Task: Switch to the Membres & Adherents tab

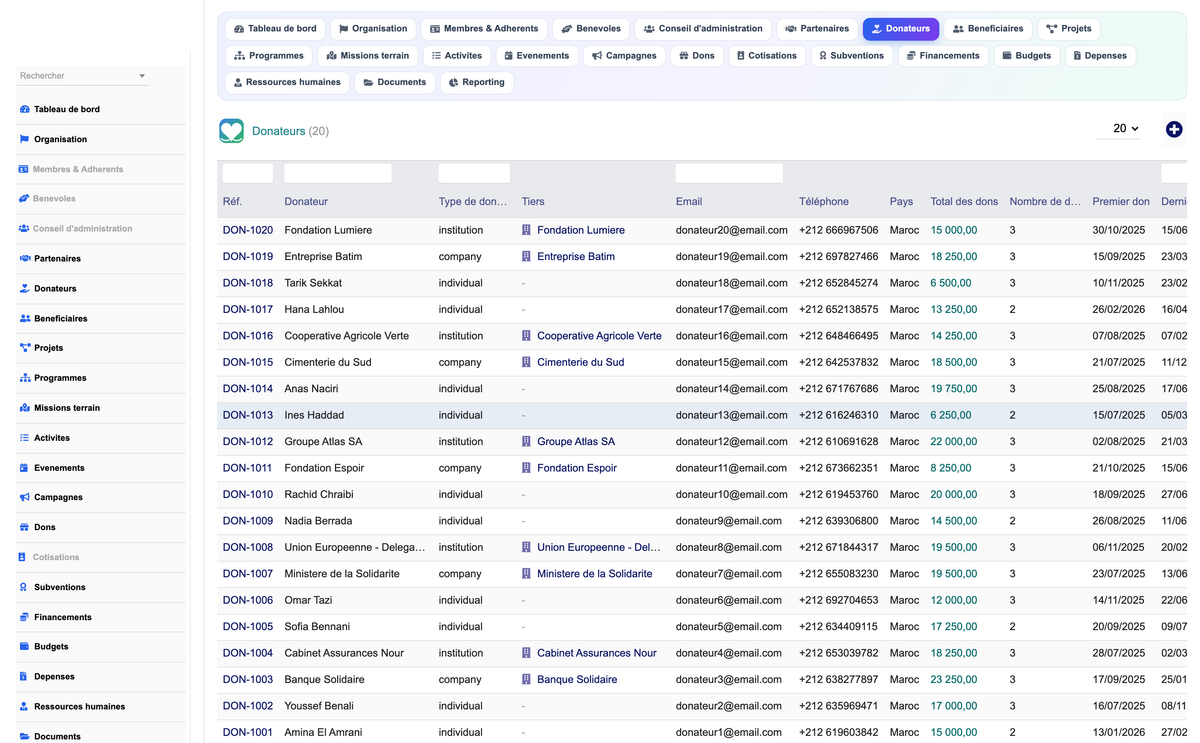Action: pyautogui.click(x=483, y=29)
